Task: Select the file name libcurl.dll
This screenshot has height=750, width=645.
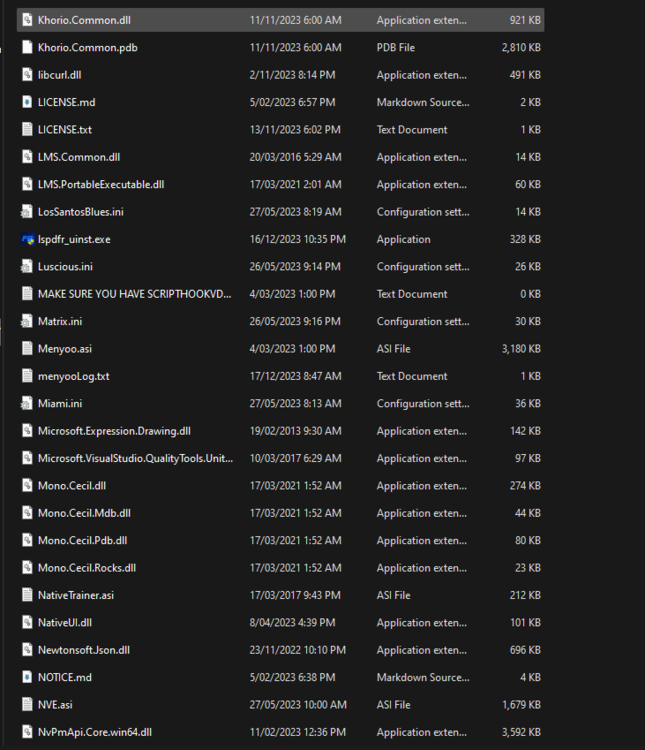Action: pyautogui.click(x=59, y=75)
